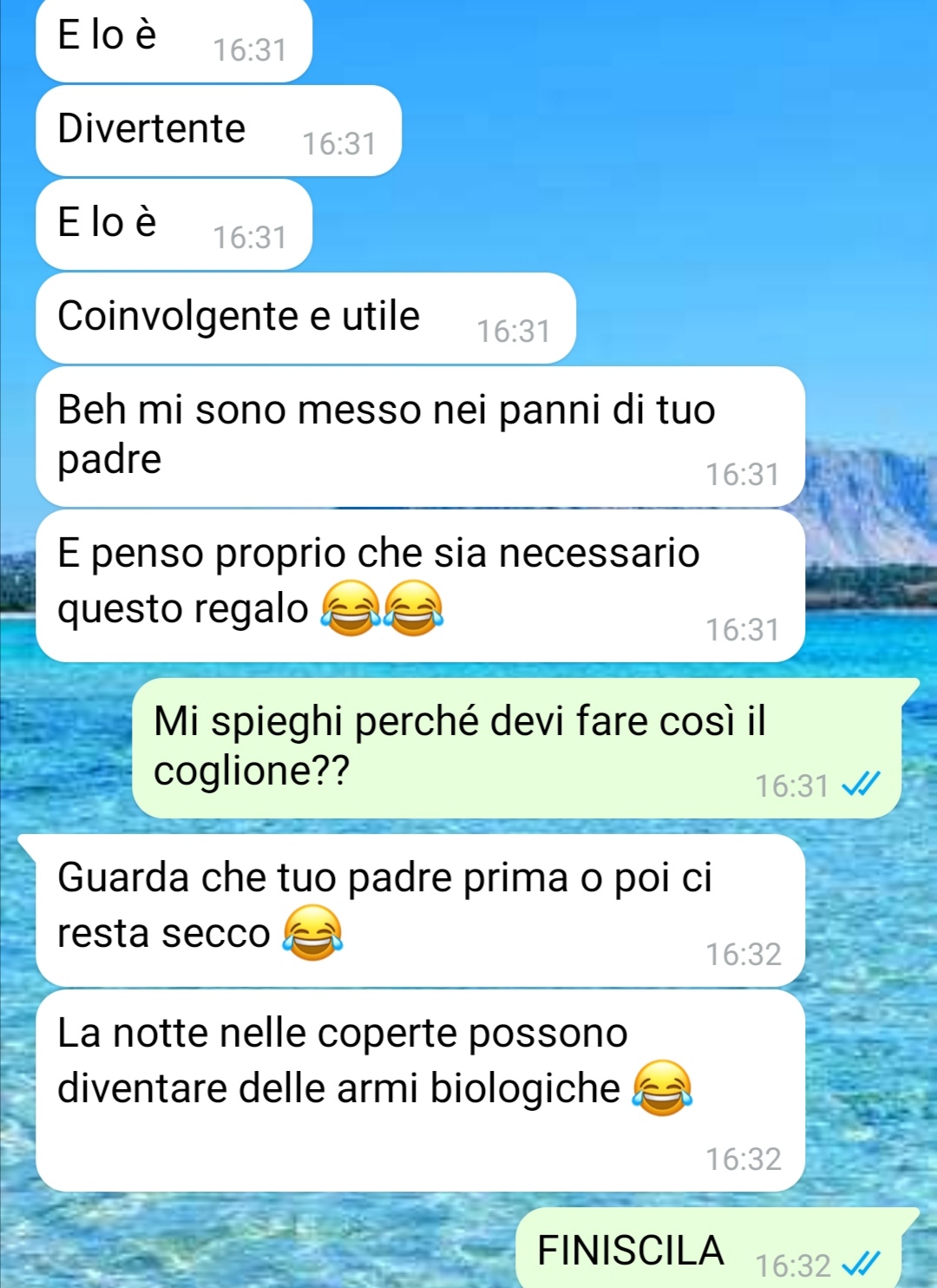Tap the second 'E lo è' message below Divertente
The image size is (937, 1288).
click(174, 225)
